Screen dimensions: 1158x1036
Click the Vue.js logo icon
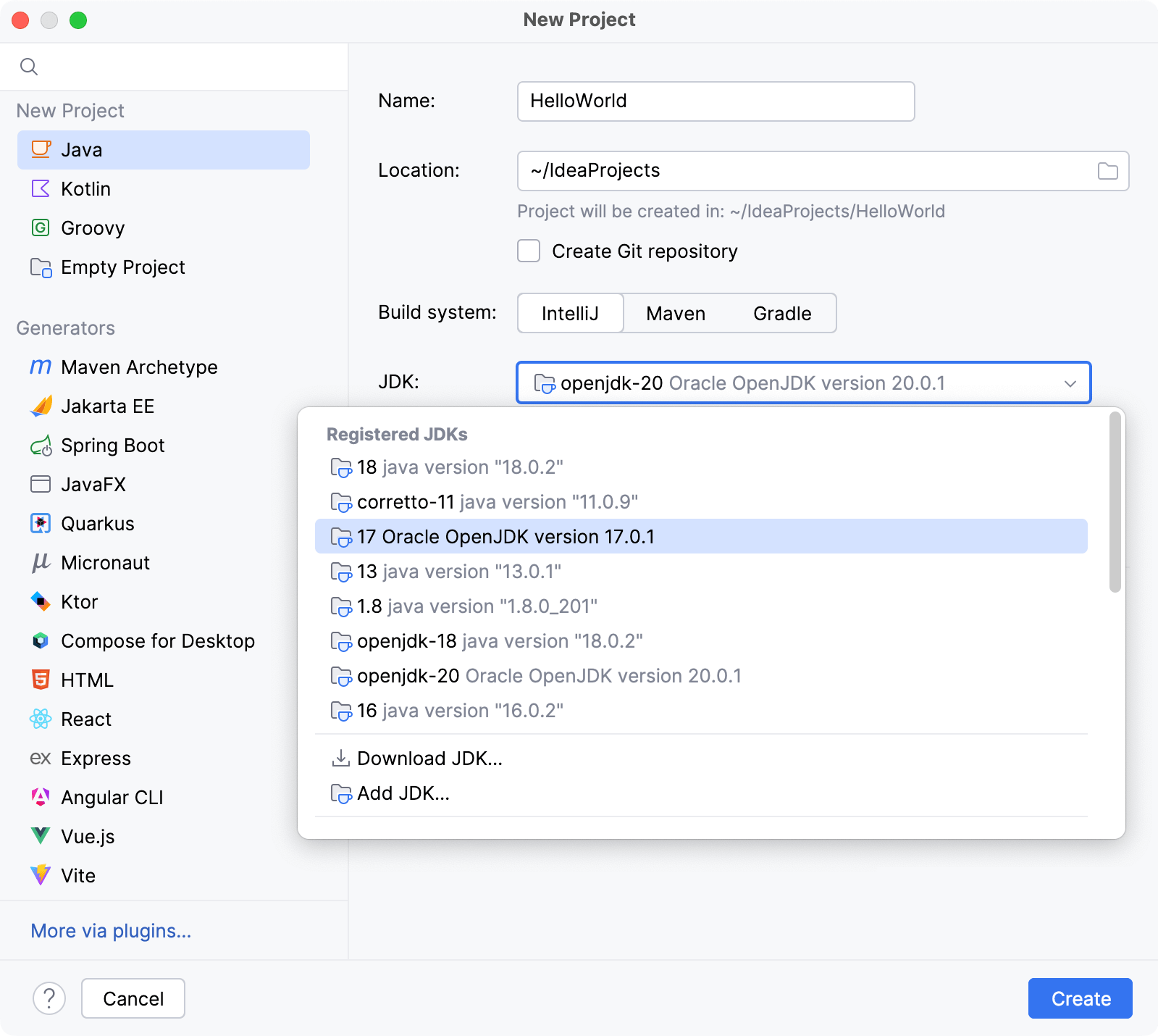[x=41, y=836]
